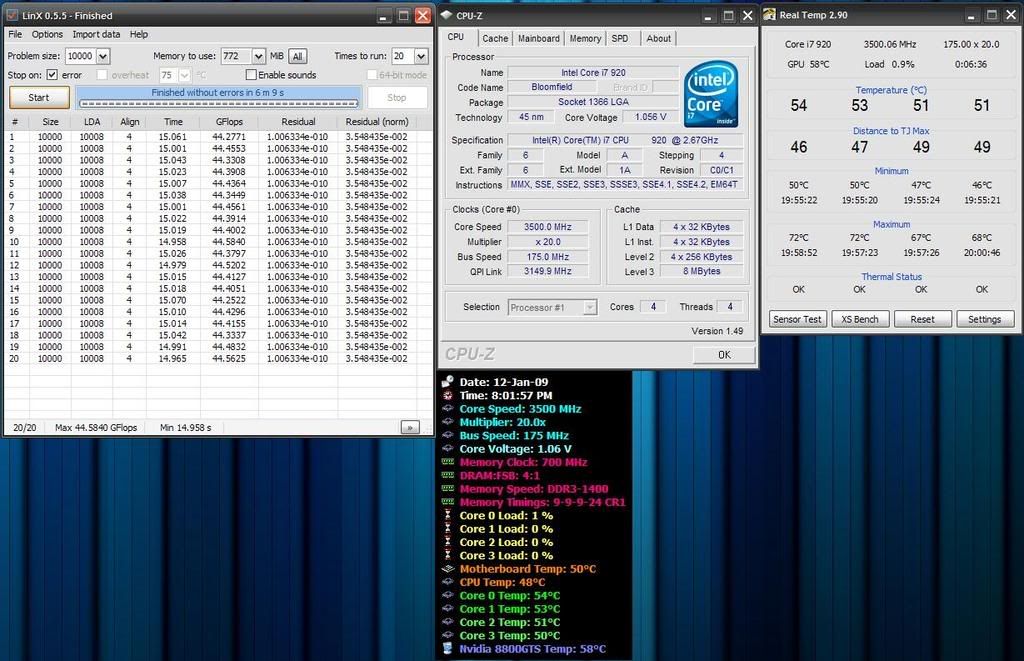
Task: Open the Memory to use dropdown
Action: click(x=259, y=56)
